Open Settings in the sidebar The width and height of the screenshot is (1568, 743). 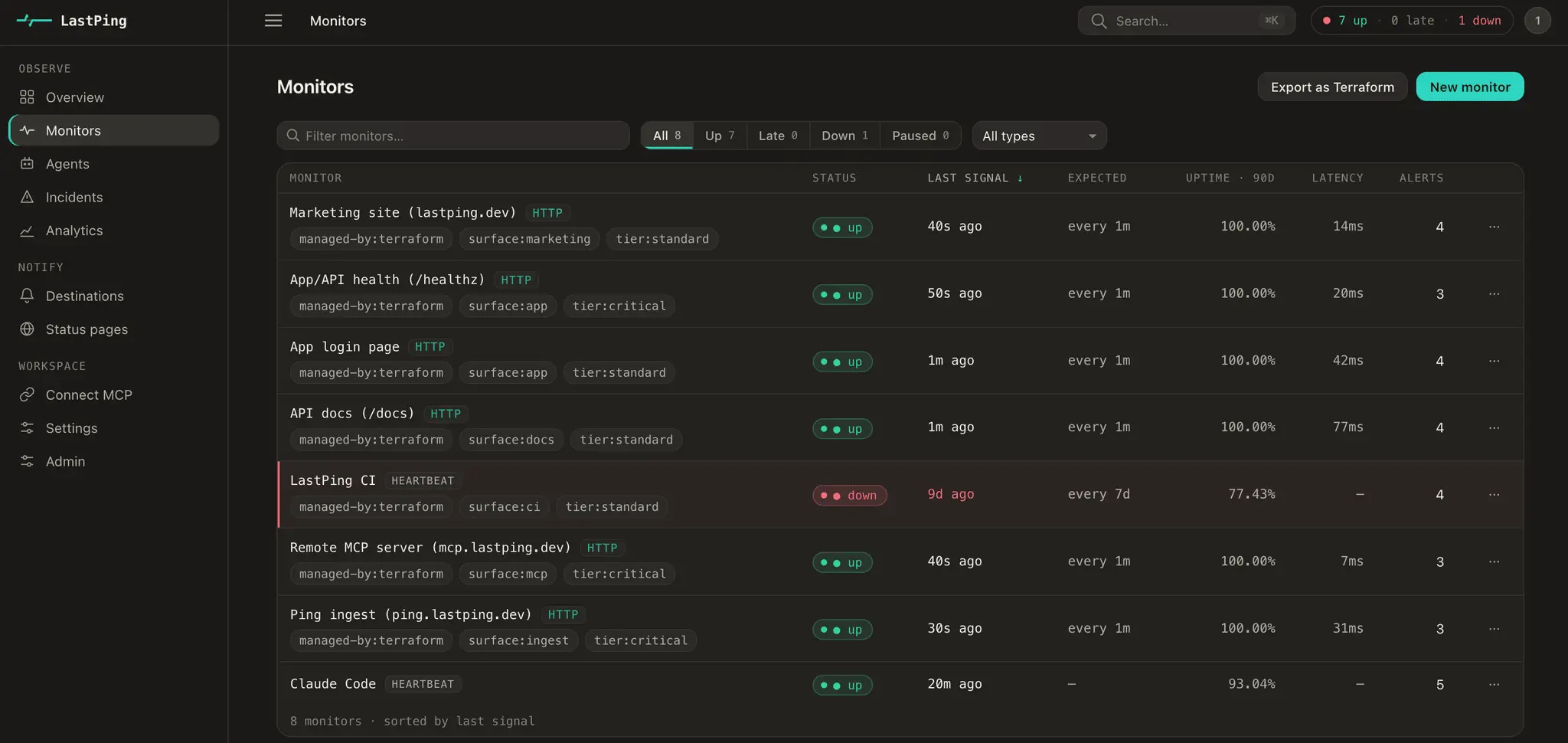(113, 428)
